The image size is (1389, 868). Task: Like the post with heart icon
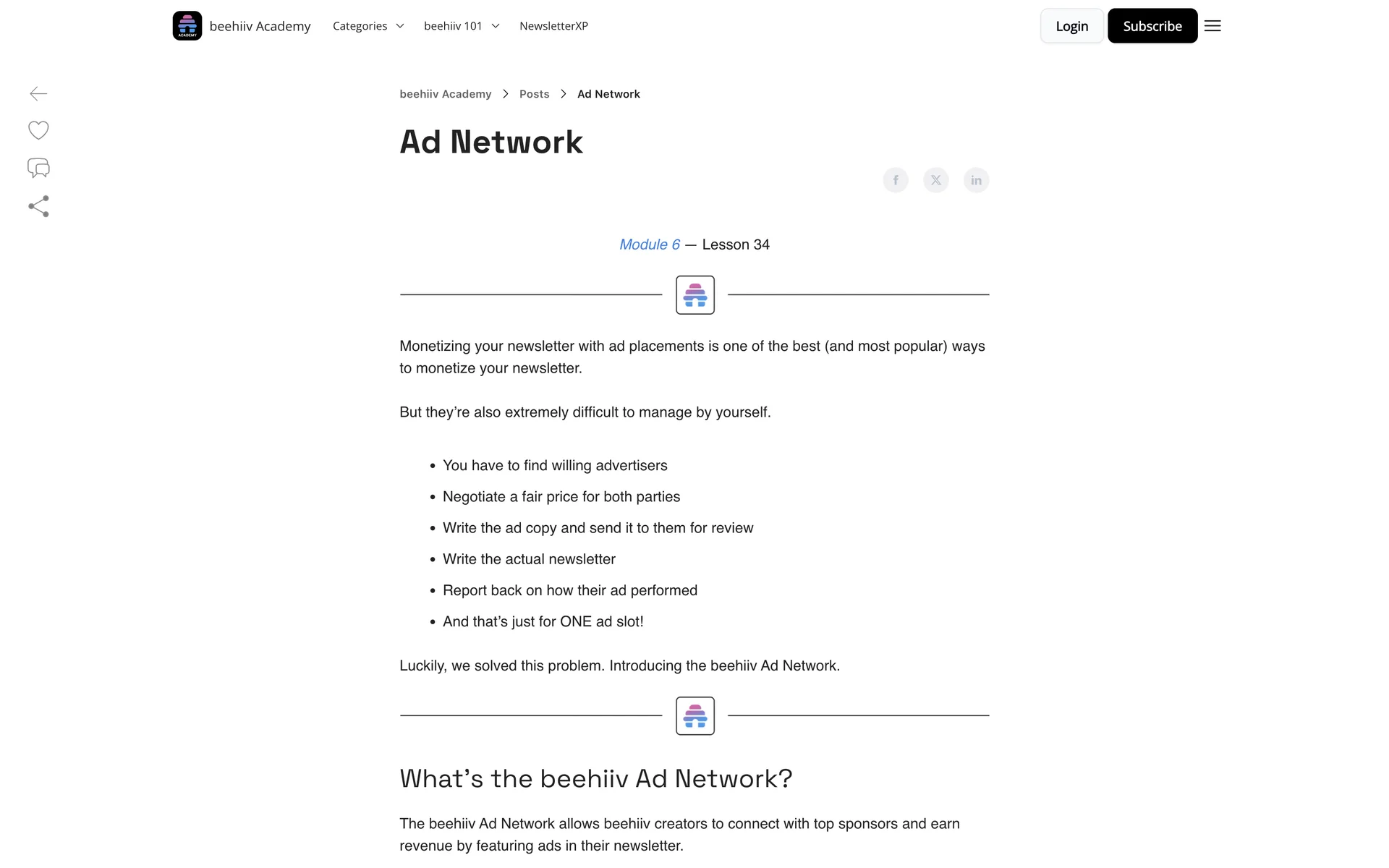coord(38,130)
